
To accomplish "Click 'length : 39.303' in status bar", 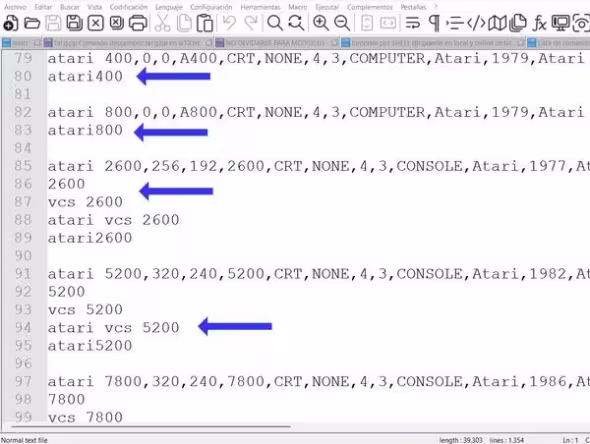I will [x=461, y=440].
